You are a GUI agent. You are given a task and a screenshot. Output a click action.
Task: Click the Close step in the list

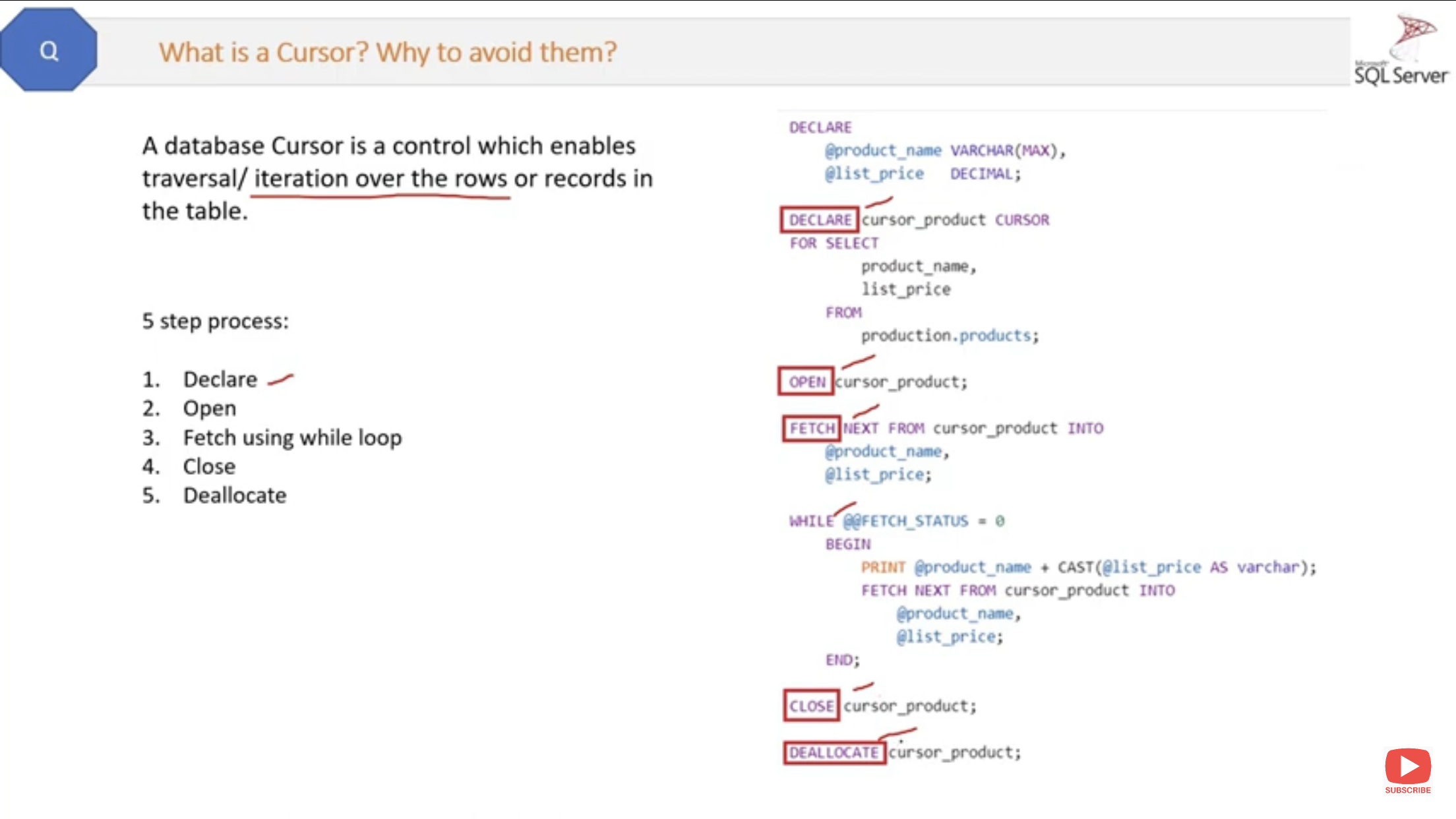209,467
